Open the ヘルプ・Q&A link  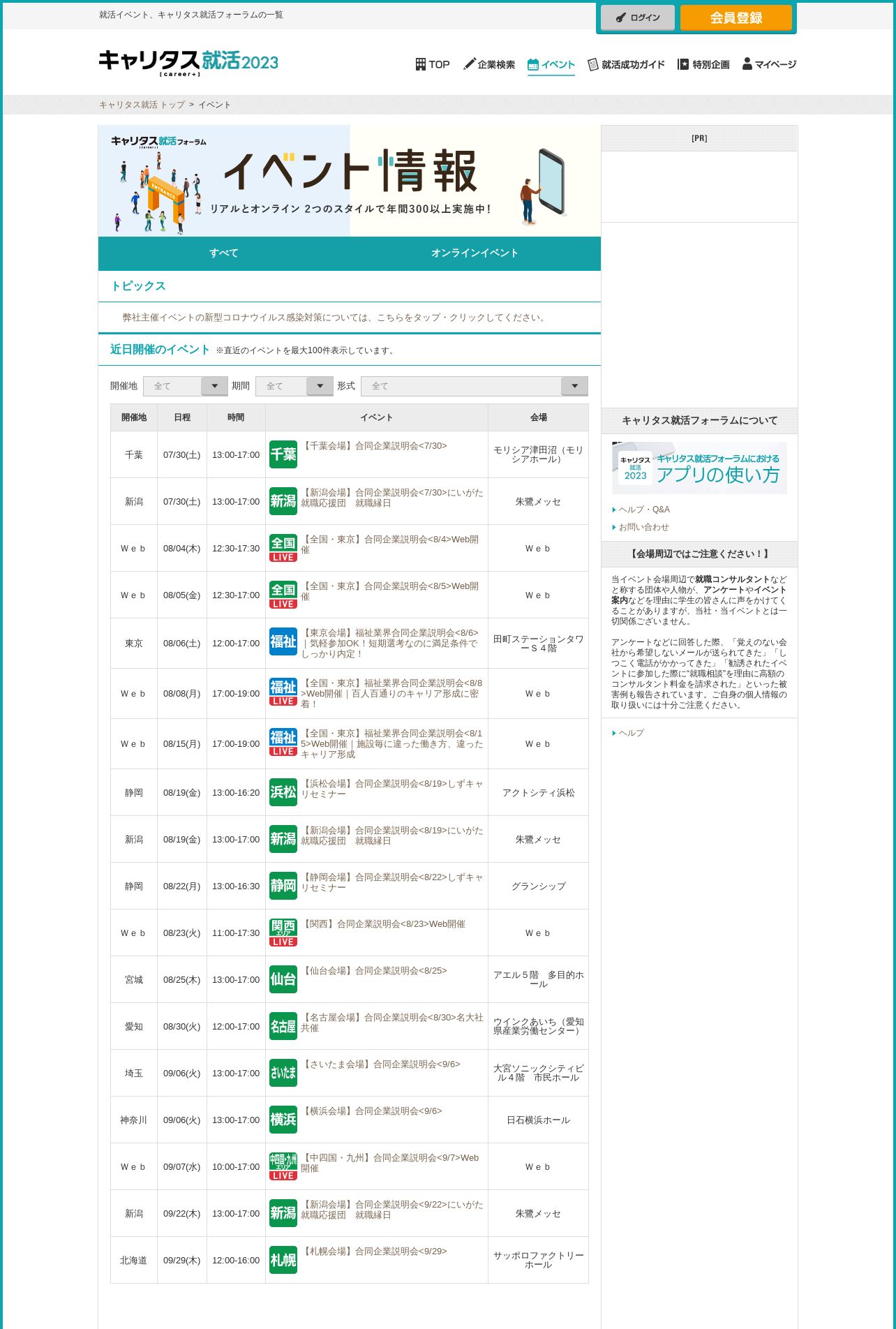click(x=644, y=510)
